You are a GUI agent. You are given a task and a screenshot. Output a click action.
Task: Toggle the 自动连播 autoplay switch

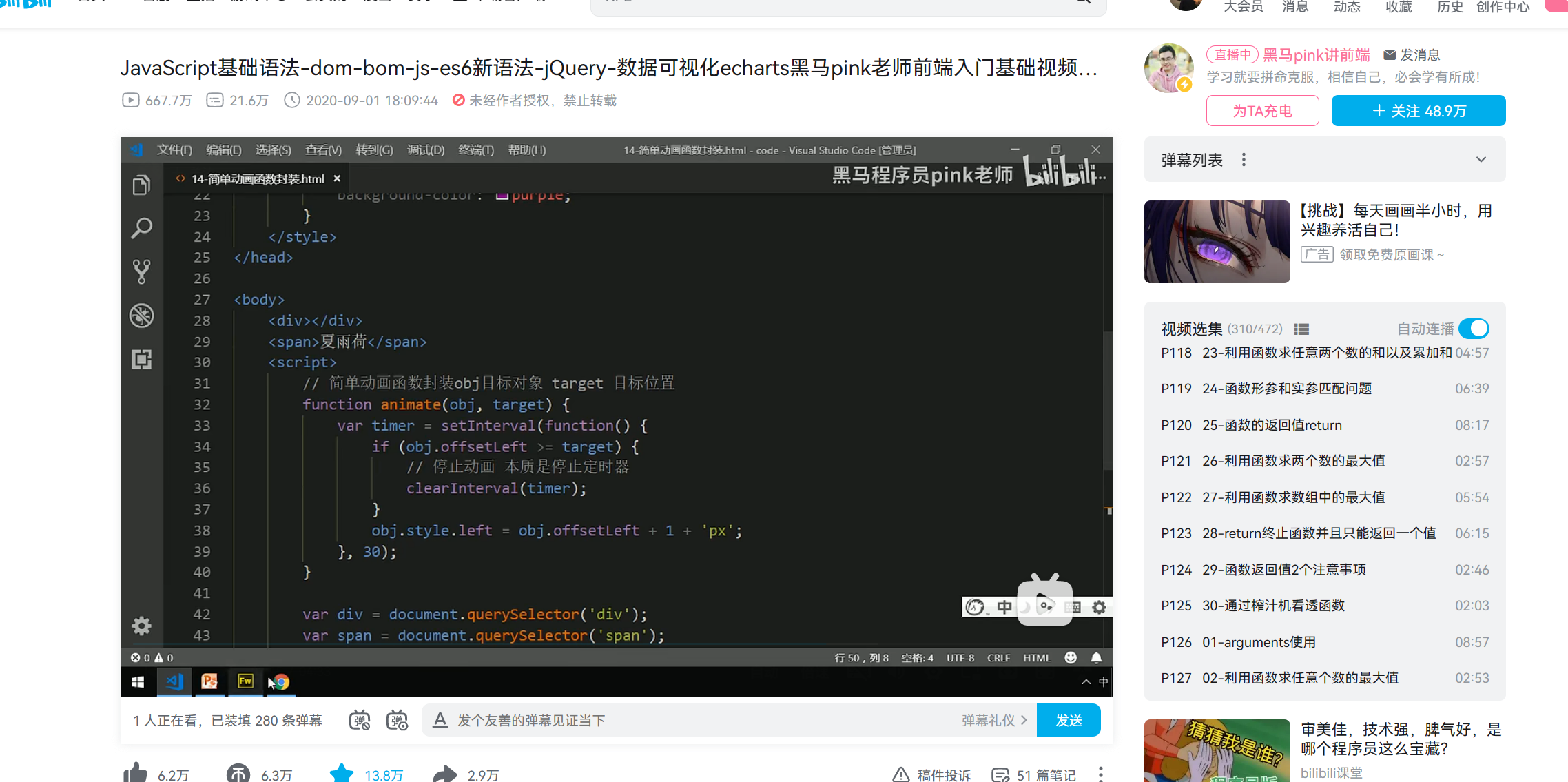(x=1474, y=329)
